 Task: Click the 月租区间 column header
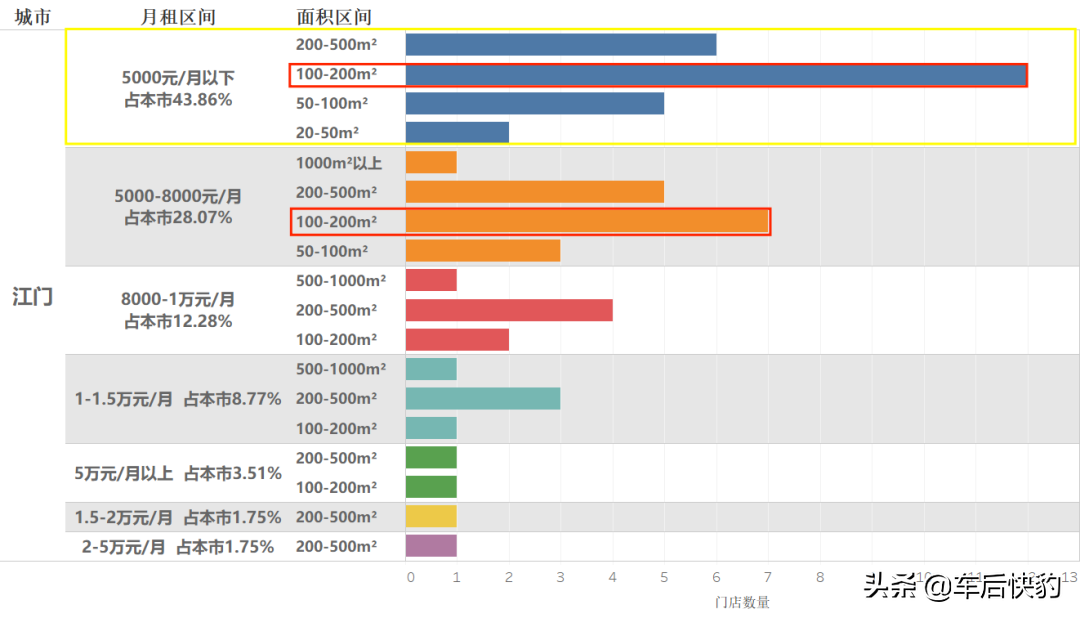tap(178, 17)
